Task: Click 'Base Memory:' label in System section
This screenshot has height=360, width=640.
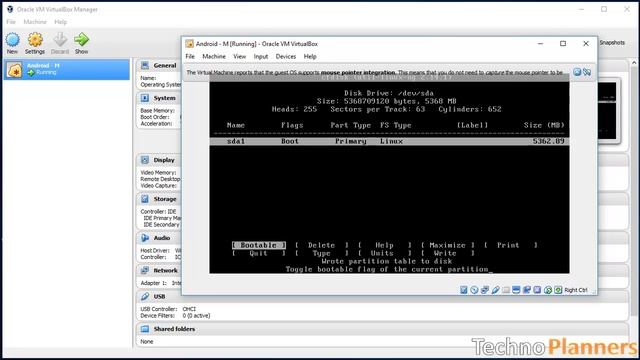Action: [158, 111]
